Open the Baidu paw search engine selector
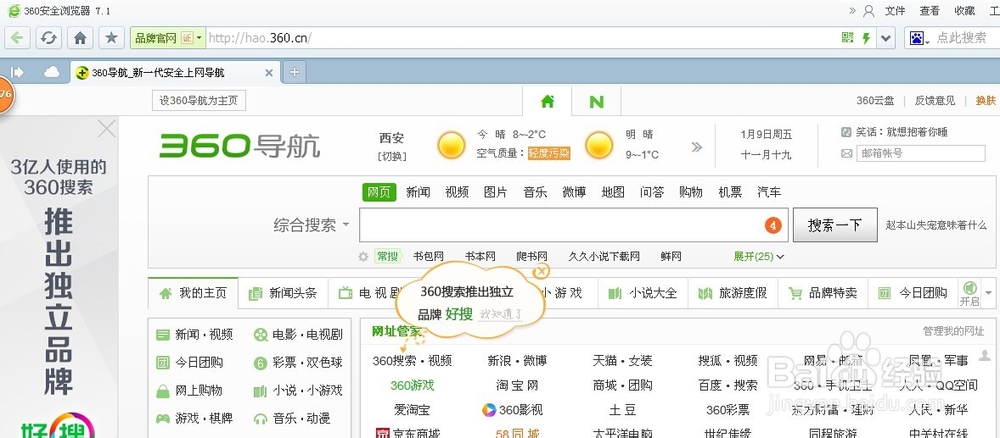Viewport: 1000px width, 438px height. [x=919, y=38]
